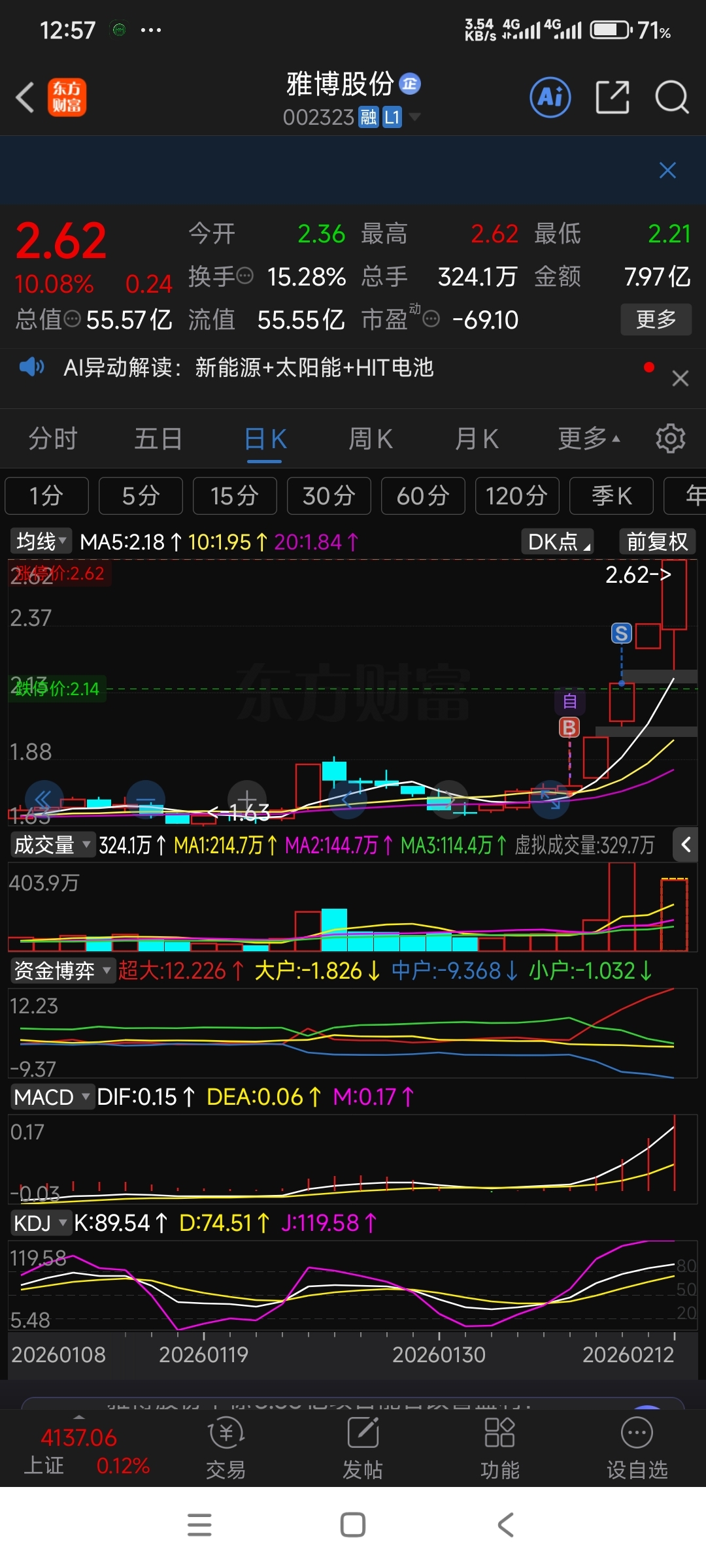The image size is (706, 1568).
Task: Dismiss the AI异动解读 notice
Action: point(681,378)
